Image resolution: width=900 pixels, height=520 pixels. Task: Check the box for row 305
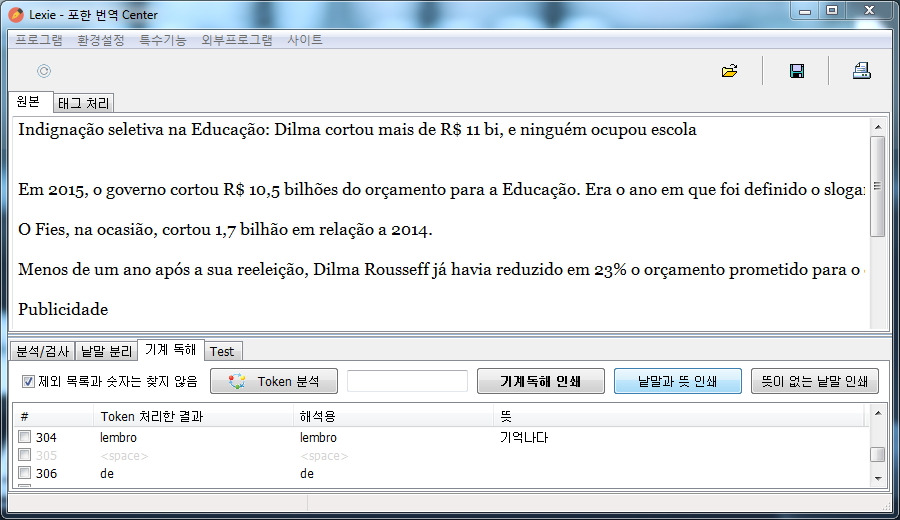(24, 455)
